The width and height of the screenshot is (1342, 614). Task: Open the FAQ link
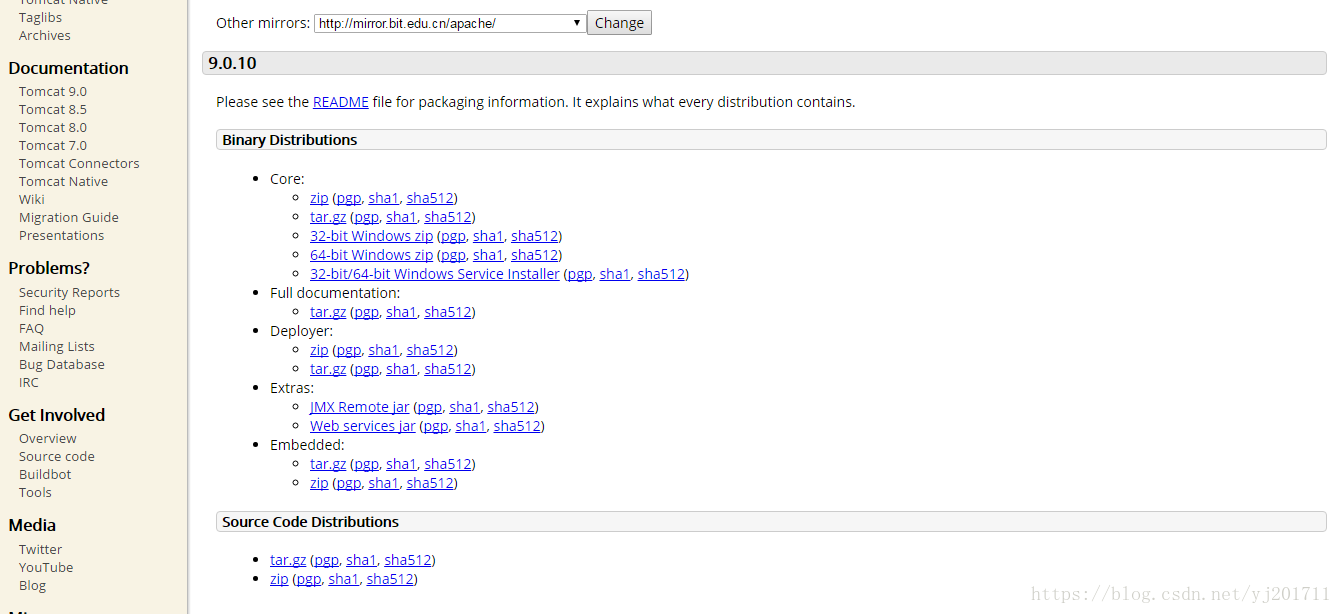pyautogui.click(x=31, y=328)
